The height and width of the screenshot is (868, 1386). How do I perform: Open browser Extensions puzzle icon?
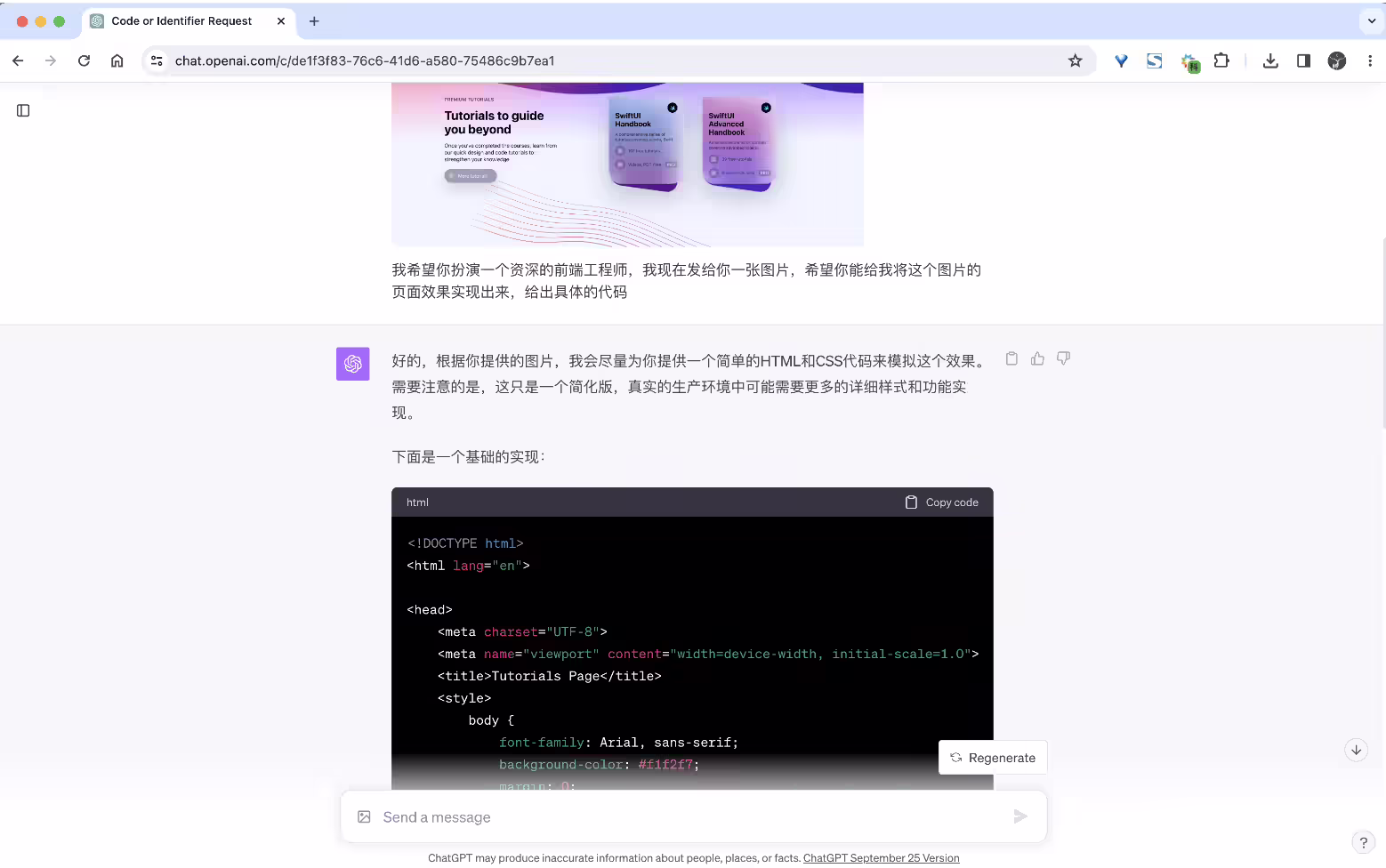tap(1221, 60)
